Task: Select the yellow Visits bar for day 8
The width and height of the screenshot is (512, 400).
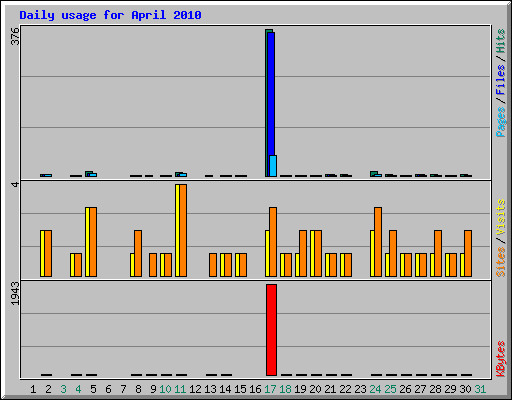Action: tap(132, 265)
